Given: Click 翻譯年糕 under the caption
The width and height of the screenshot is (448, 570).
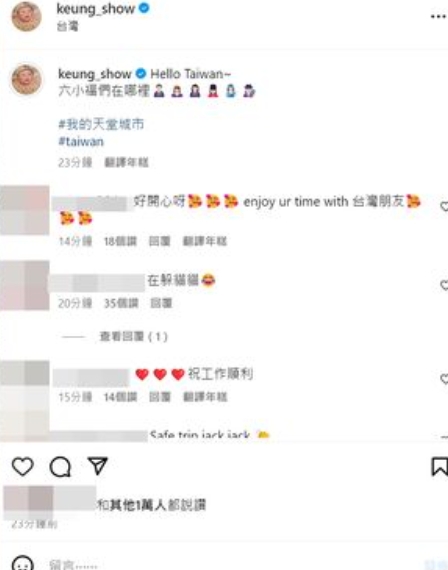Looking at the screenshot, I should 126,162.
